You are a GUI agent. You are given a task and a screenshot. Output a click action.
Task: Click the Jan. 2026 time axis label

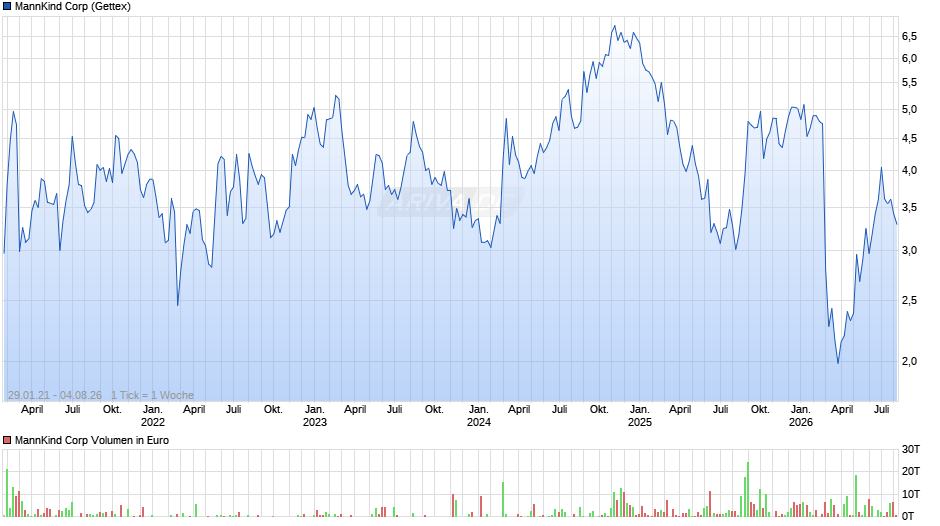click(x=801, y=416)
